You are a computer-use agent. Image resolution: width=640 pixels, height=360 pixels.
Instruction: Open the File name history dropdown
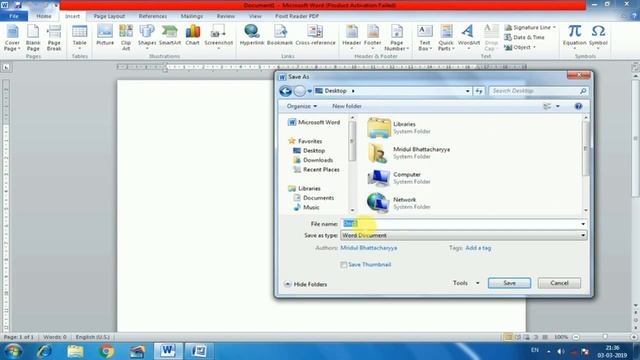pyautogui.click(x=583, y=224)
